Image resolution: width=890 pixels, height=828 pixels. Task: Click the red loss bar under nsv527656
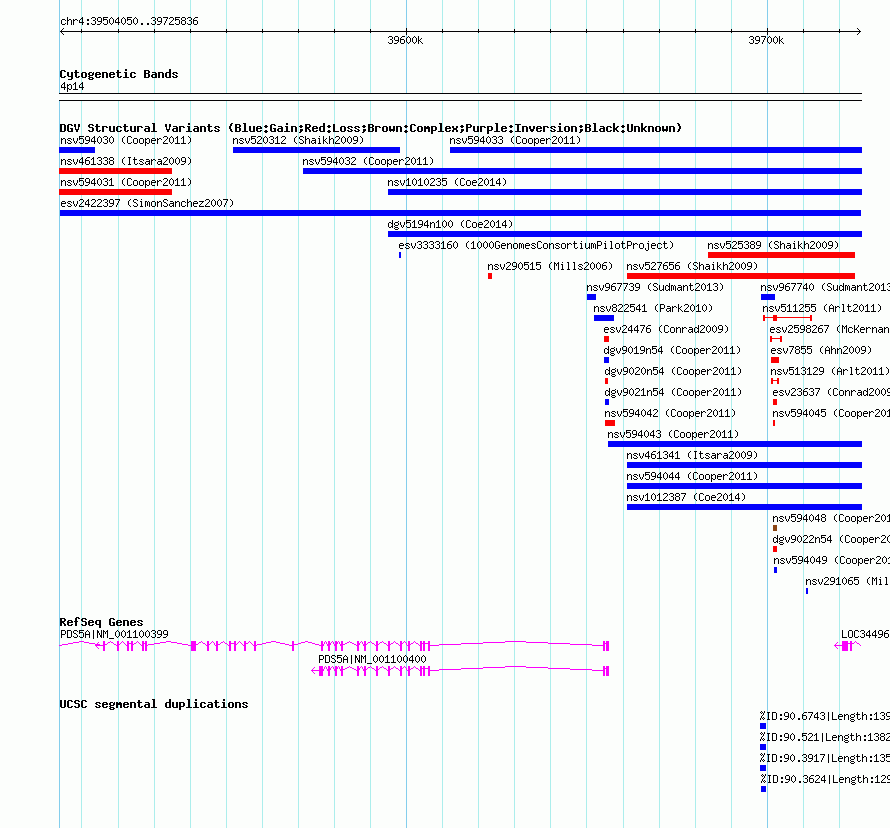(741, 276)
